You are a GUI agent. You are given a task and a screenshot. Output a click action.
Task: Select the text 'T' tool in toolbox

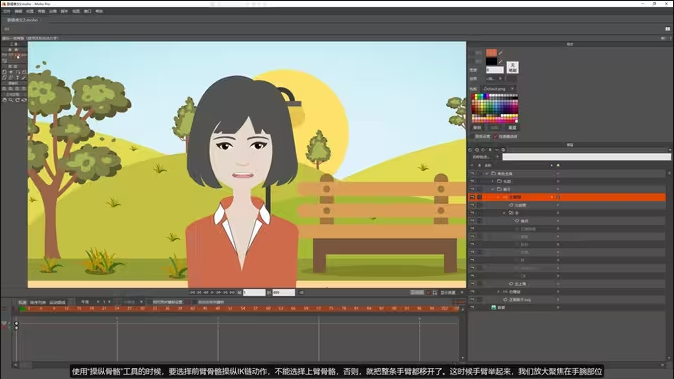(x=17, y=77)
